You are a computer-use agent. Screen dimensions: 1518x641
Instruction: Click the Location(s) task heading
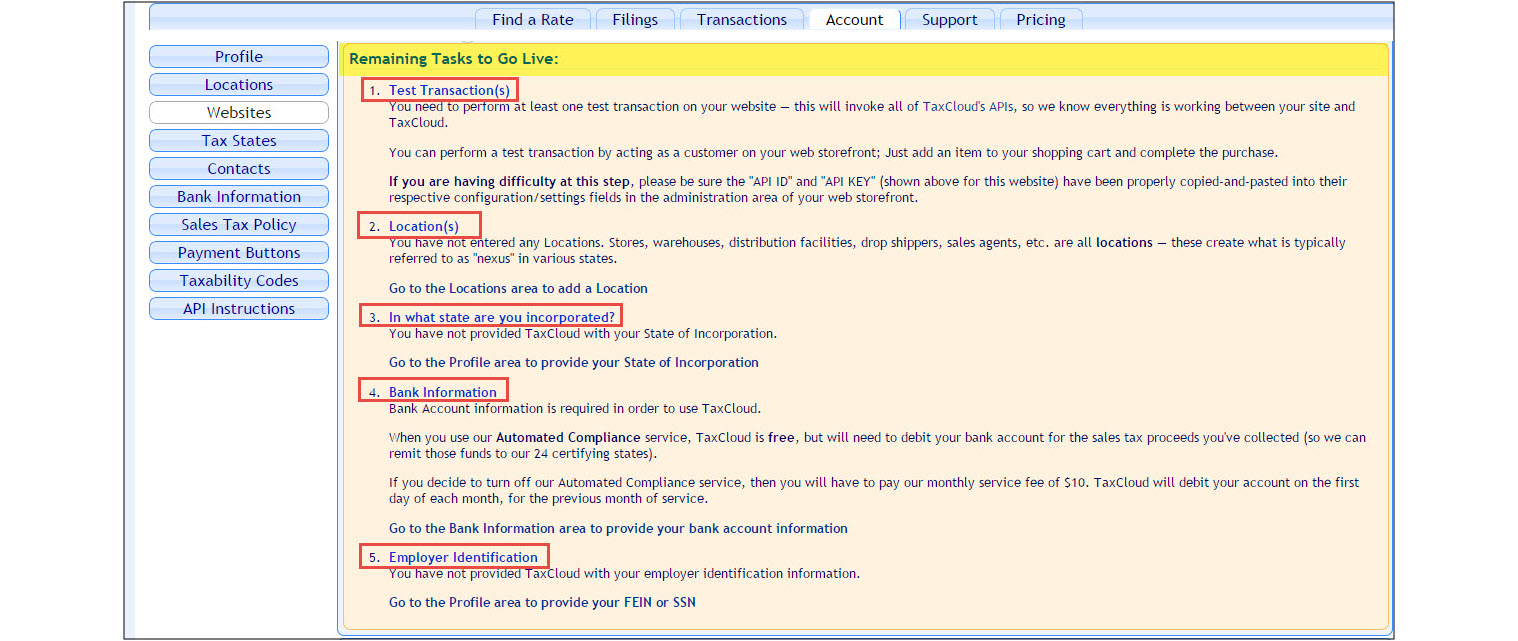point(424,226)
